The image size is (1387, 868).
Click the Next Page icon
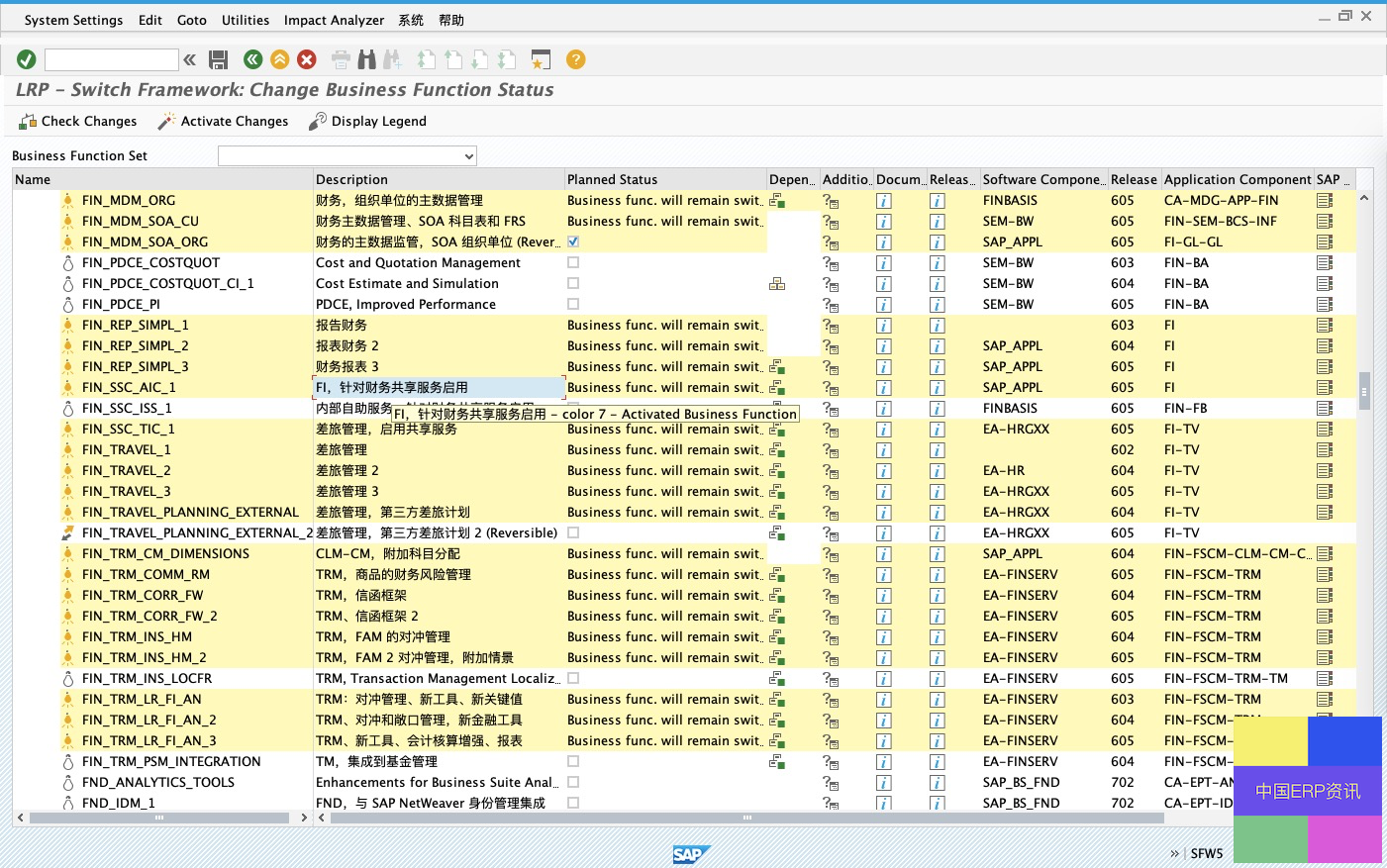click(x=479, y=59)
